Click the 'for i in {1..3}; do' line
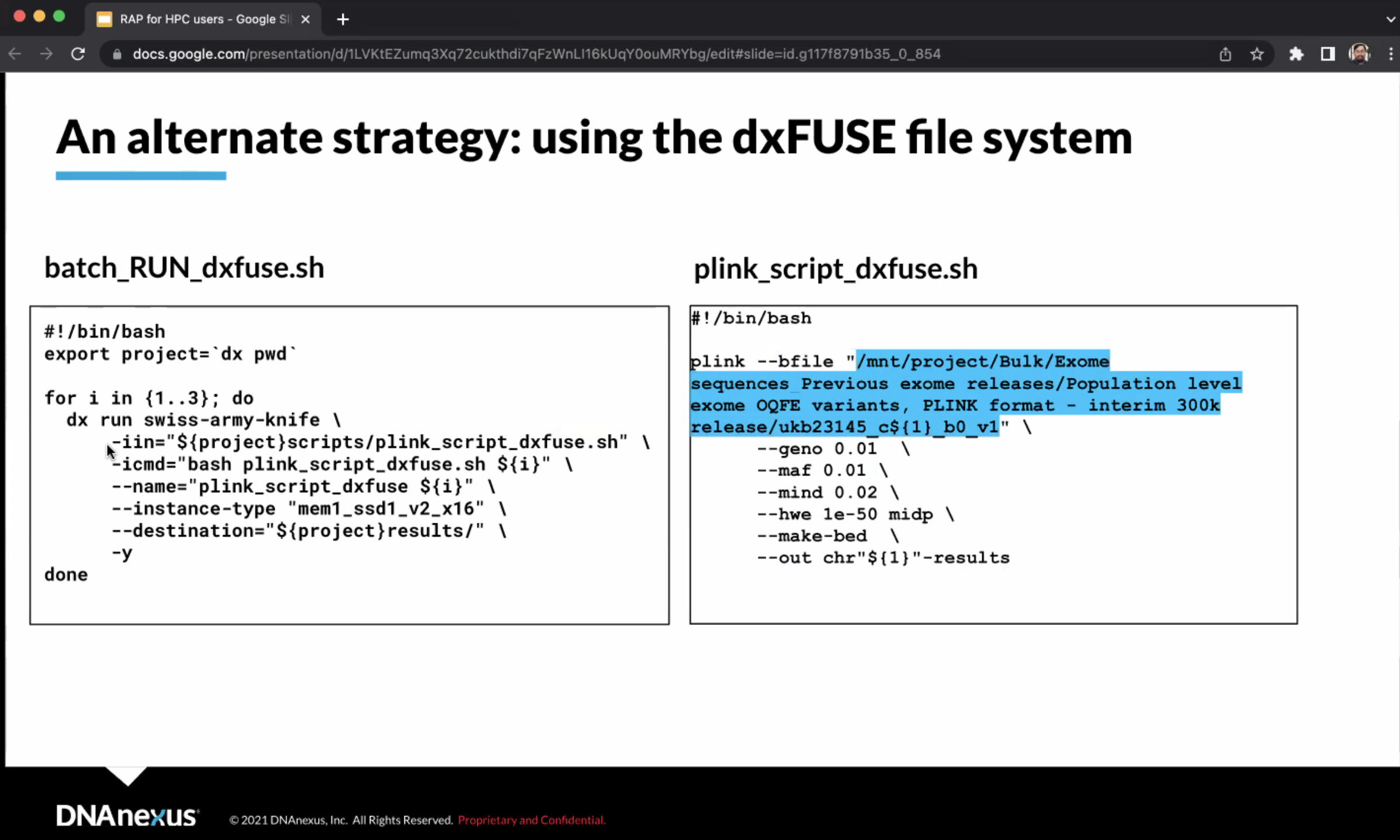Screen dimensions: 1400x840 coord(149,398)
